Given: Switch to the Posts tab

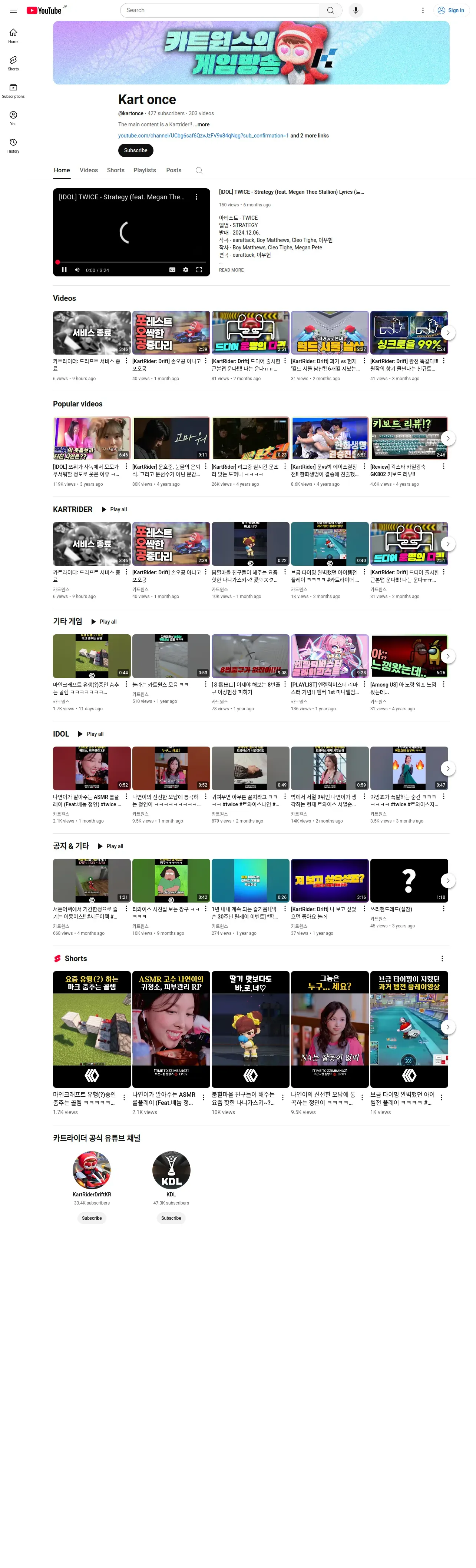Looking at the screenshot, I should (173, 170).
